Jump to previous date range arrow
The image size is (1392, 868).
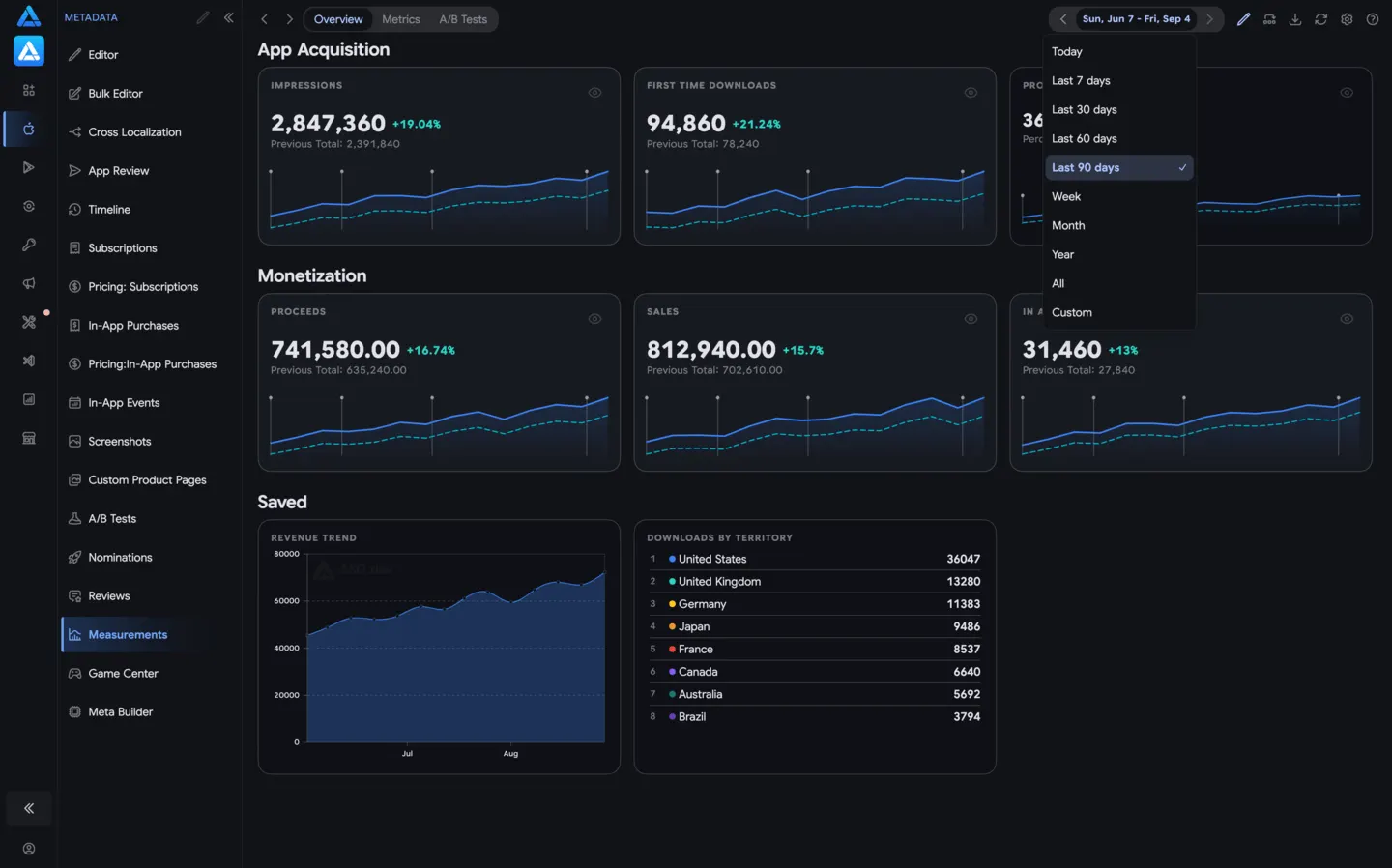coord(1062,19)
